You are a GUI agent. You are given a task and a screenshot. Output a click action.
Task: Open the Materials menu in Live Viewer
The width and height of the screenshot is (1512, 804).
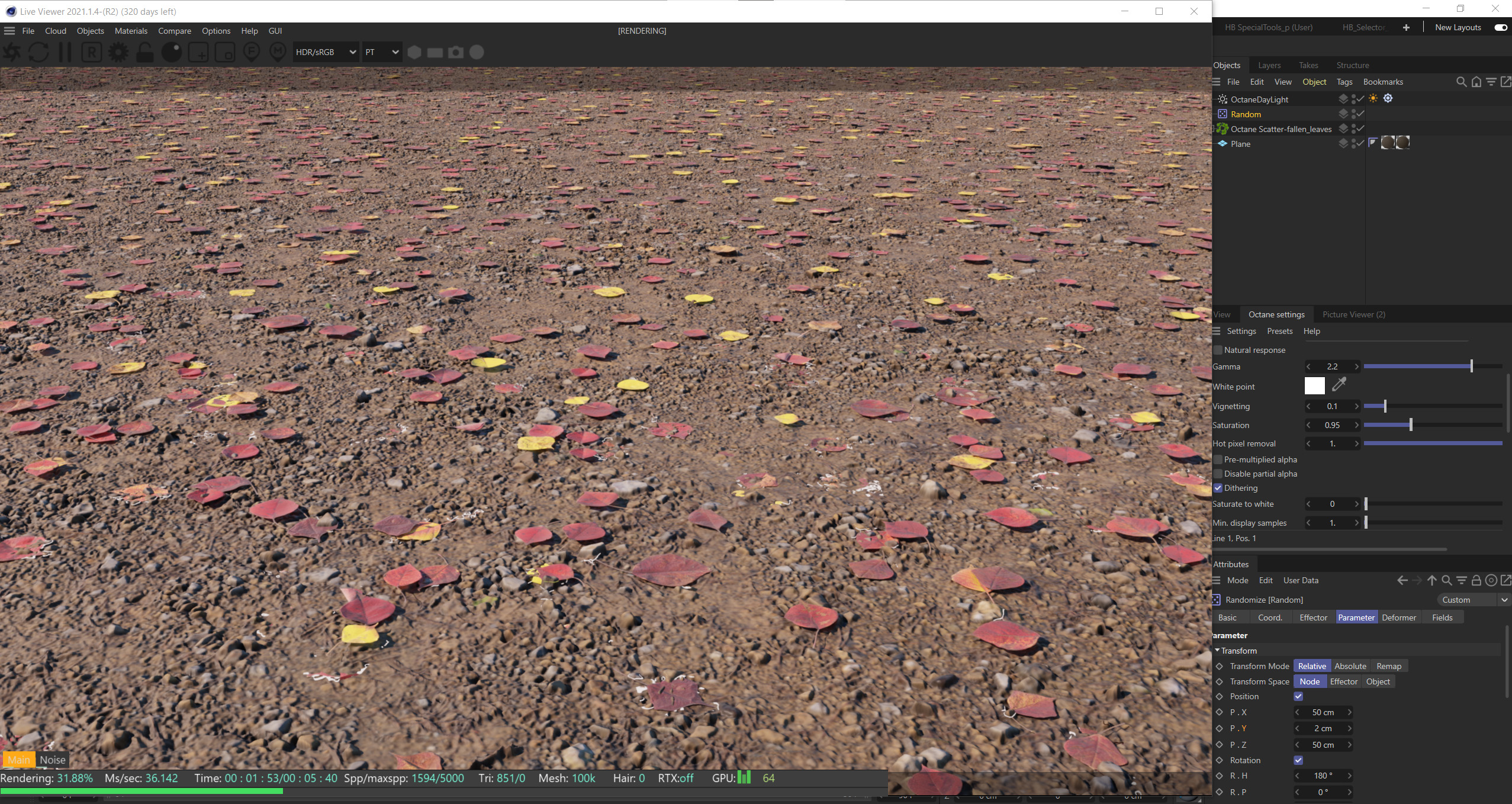[131, 31]
